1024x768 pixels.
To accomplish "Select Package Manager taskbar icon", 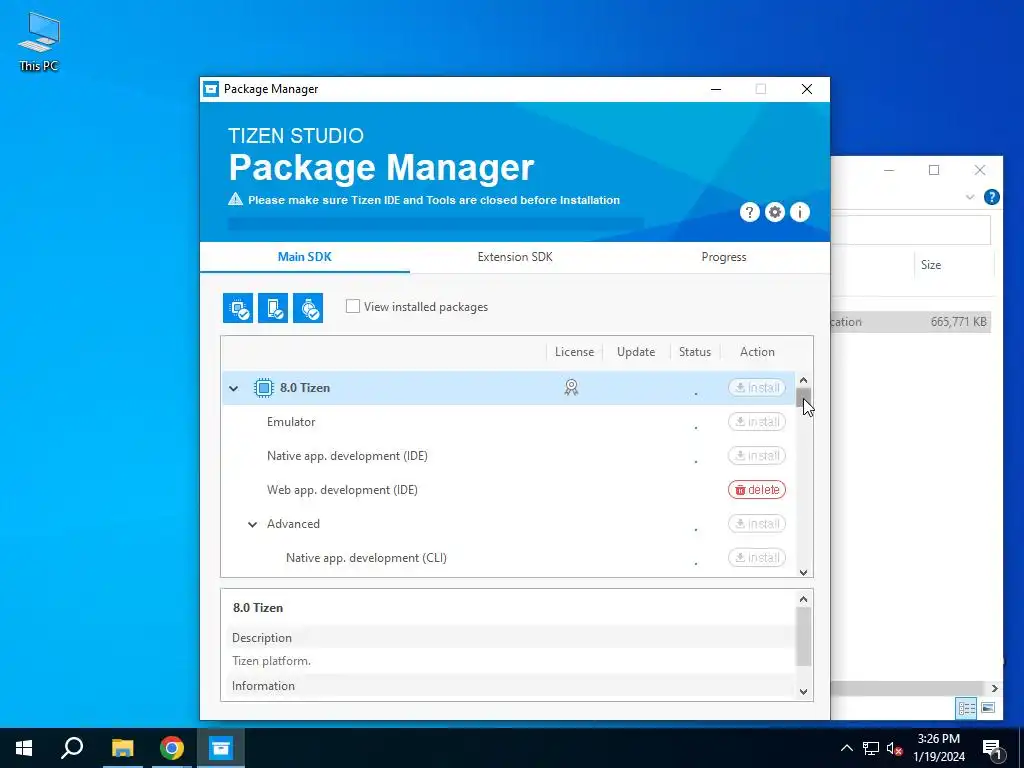I will coord(221,748).
